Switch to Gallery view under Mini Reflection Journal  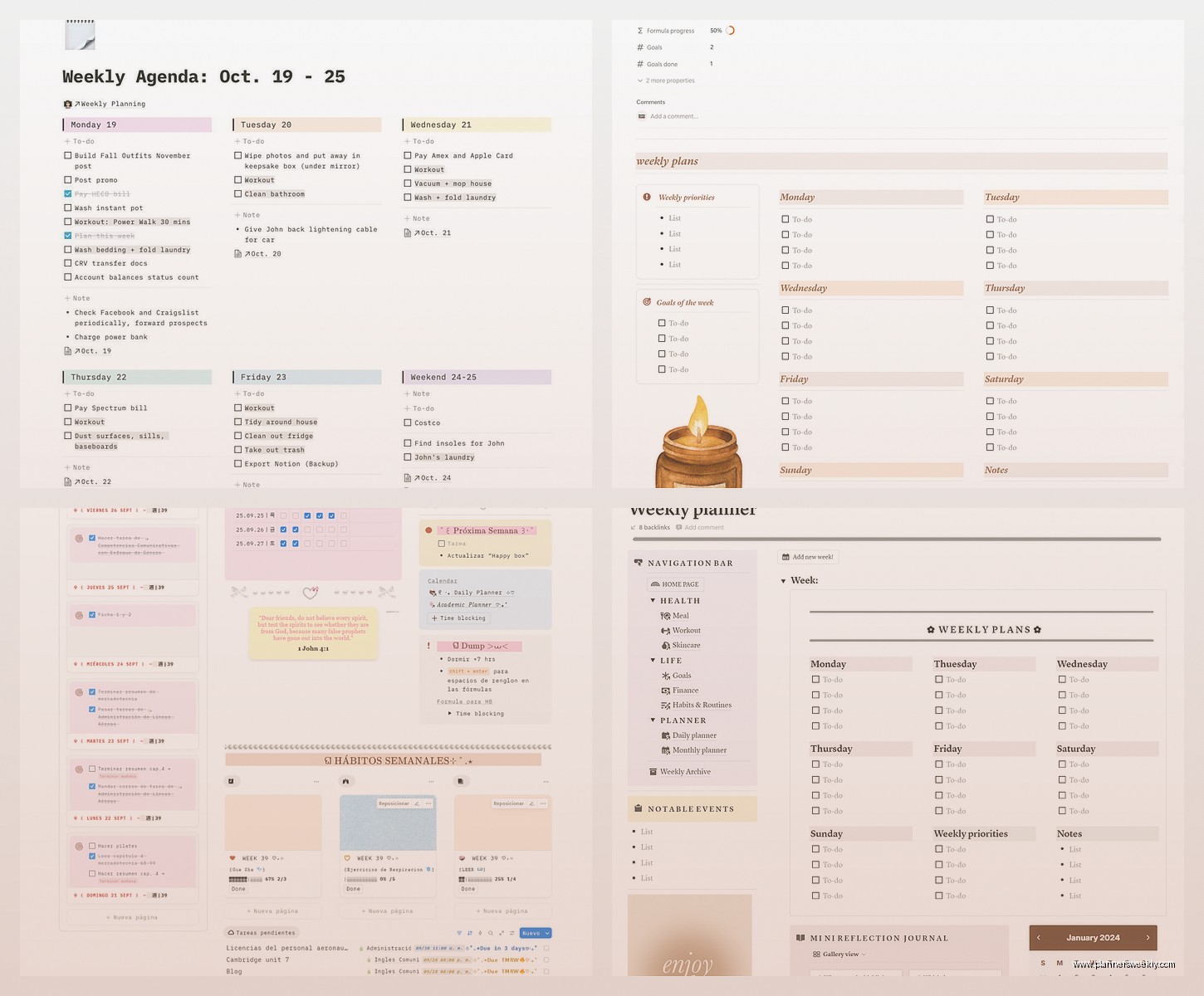coord(840,954)
